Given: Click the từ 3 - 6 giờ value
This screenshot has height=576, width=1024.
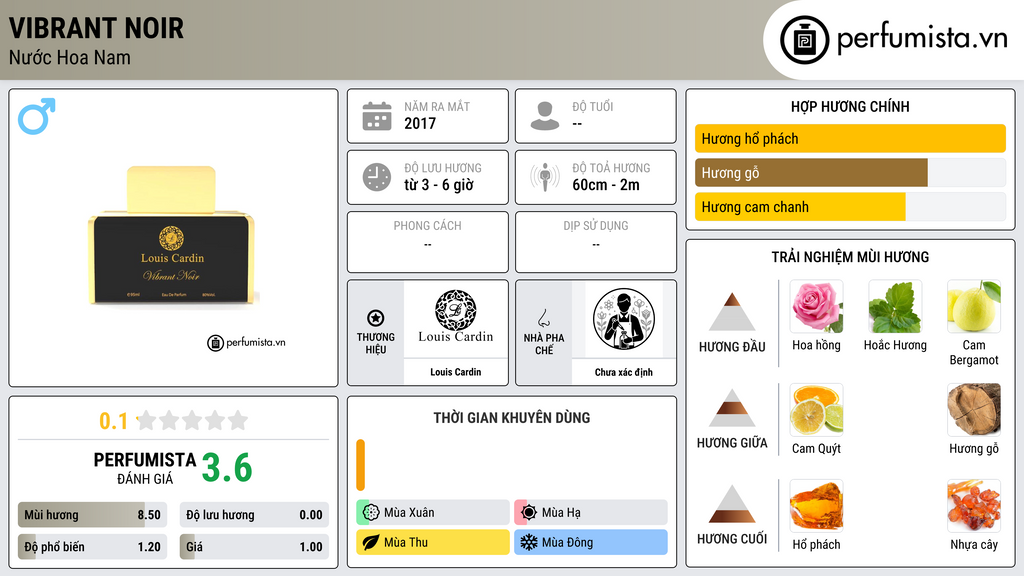Looking at the screenshot, I should [439, 185].
